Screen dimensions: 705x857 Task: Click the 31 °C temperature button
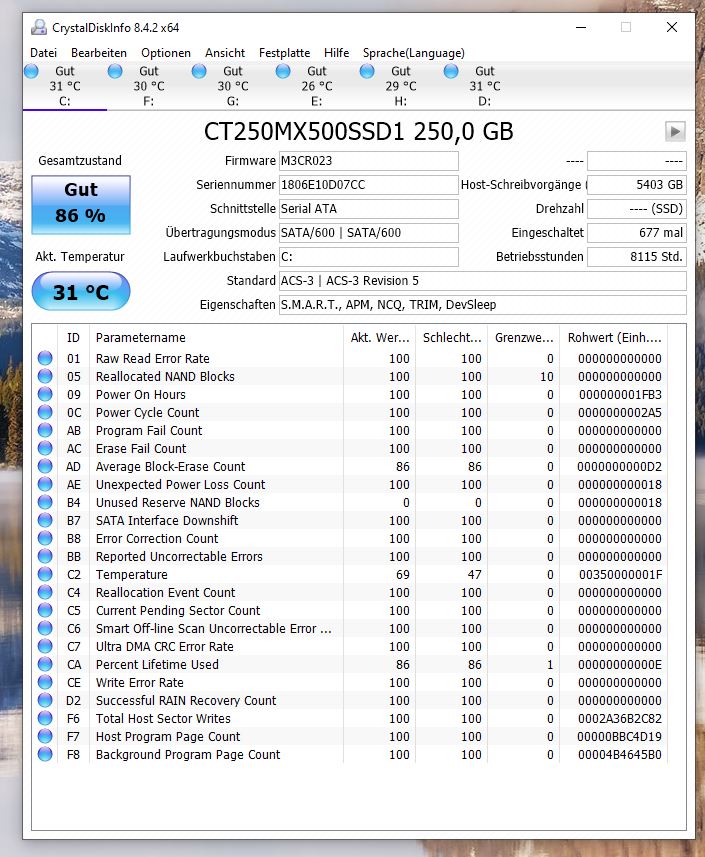[x=81, y=291]
